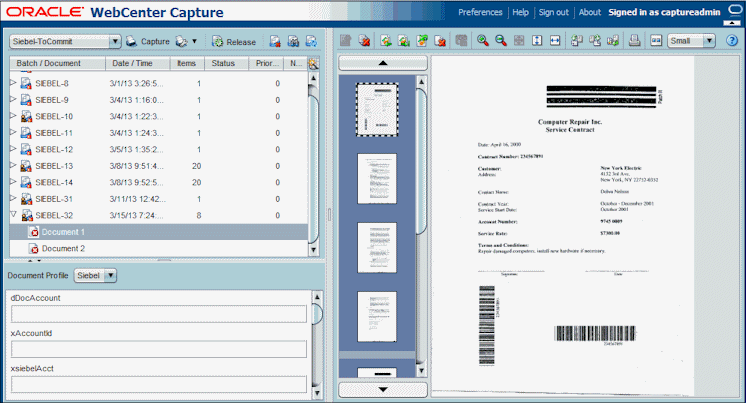Collapse the header bar toggle at top right

click(x=732, y=22)
